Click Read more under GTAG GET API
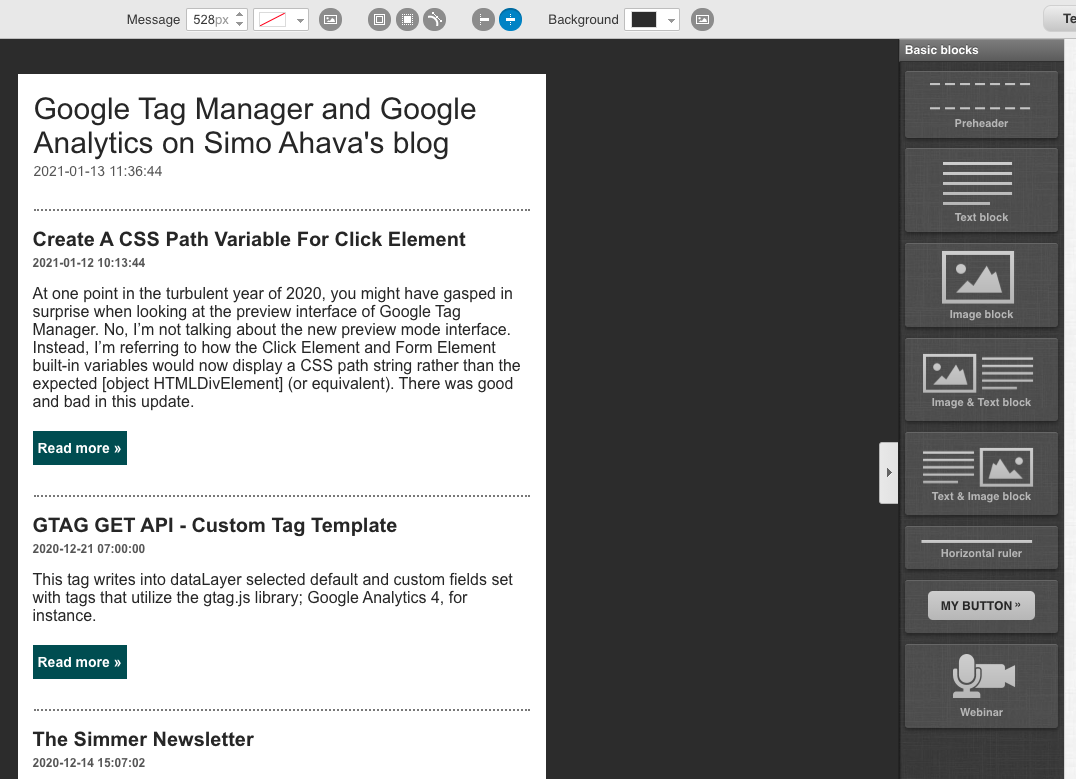Viewport: 1076px width, 779px height. (80, 662)
